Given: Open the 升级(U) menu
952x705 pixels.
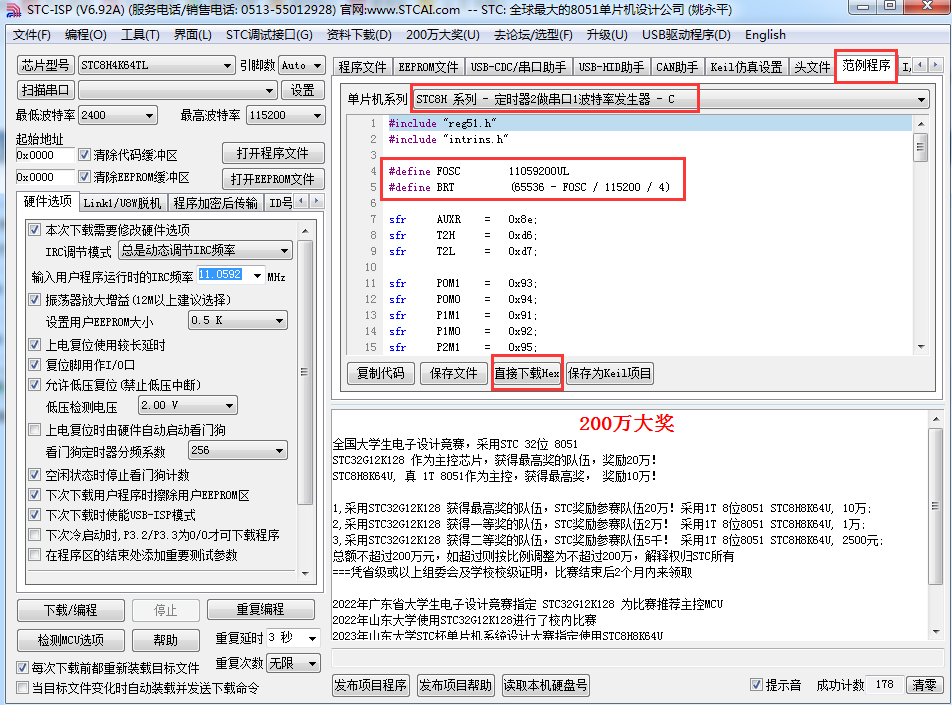Looking at the screenshot, I should pyautogui.click(x=607, y=35).
